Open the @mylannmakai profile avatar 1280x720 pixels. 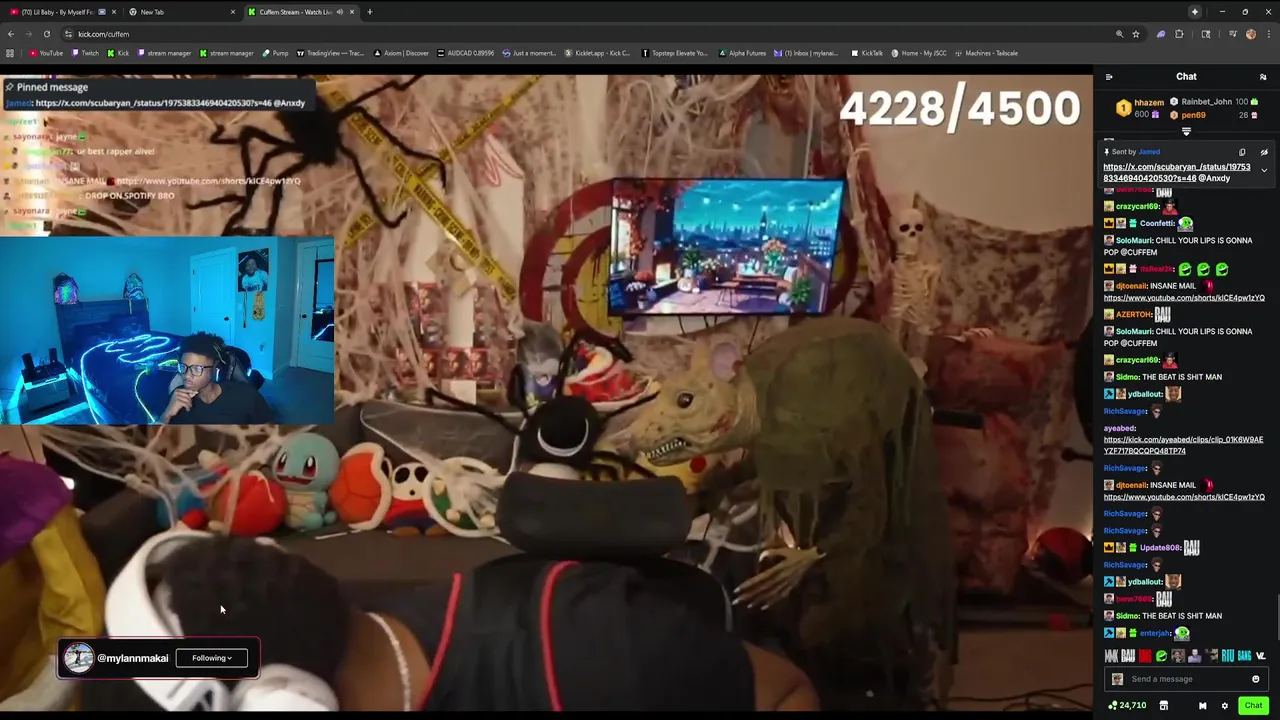click(79, 658)
